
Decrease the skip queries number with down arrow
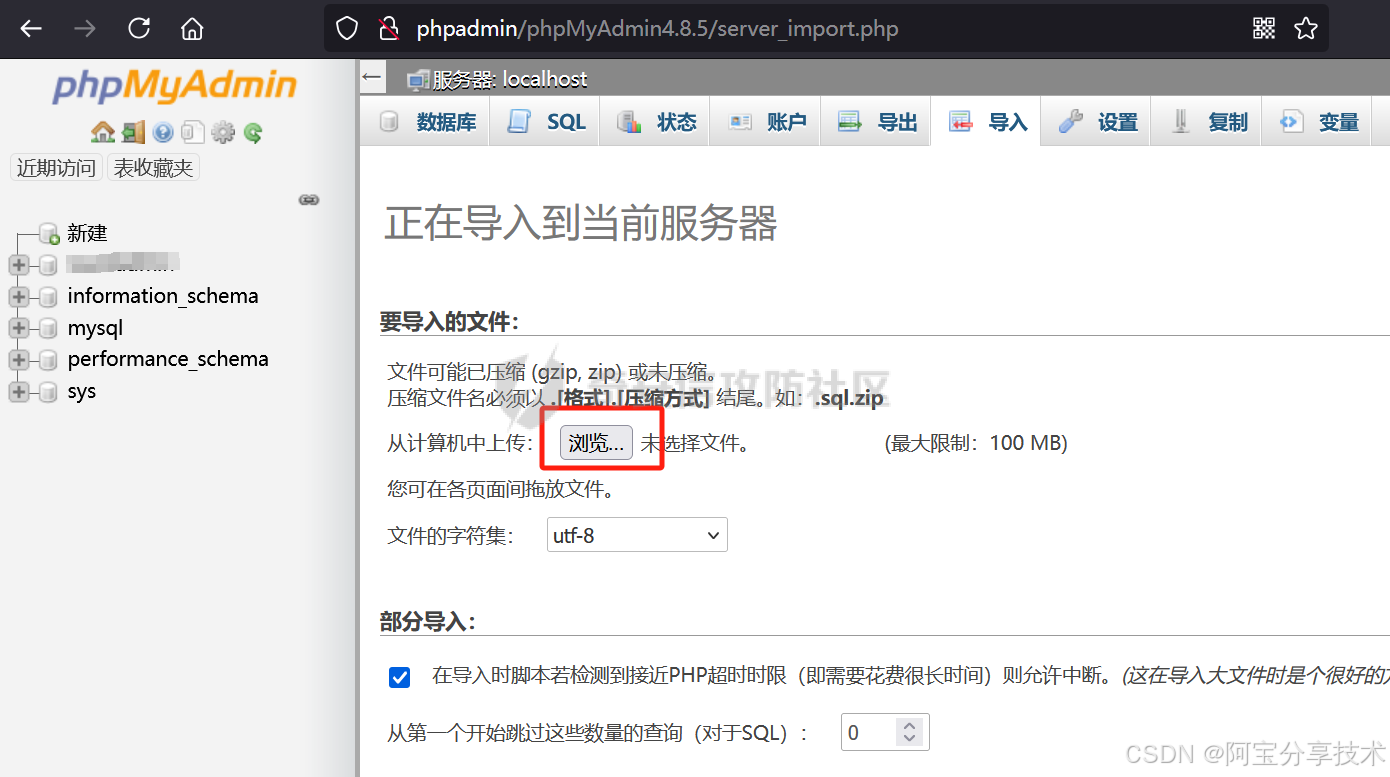(908, 739)
